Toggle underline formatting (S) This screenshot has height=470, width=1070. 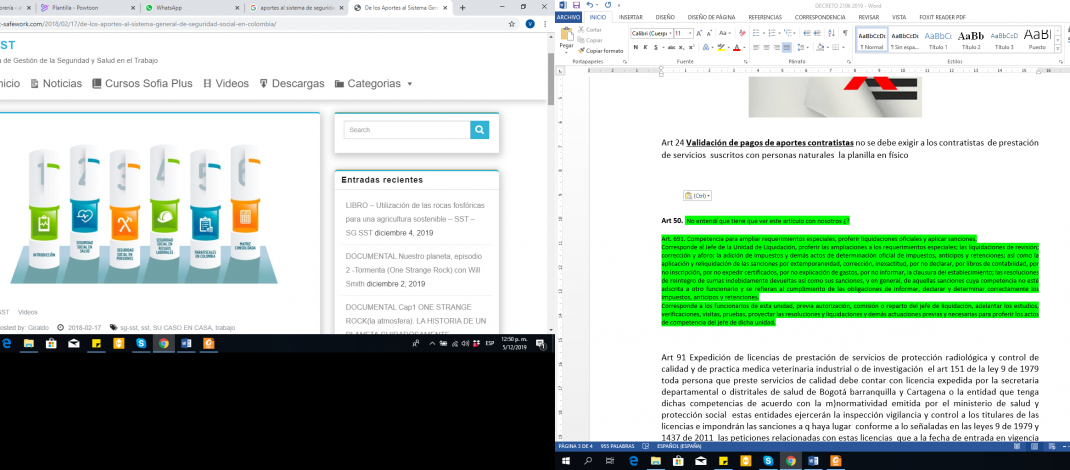point(657,47)
